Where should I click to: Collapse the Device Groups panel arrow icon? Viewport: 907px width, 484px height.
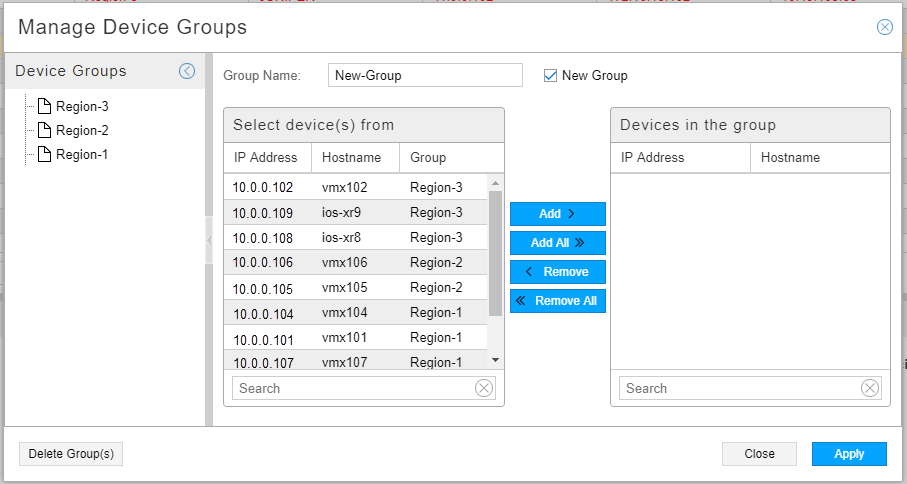[x=187, y=71]
